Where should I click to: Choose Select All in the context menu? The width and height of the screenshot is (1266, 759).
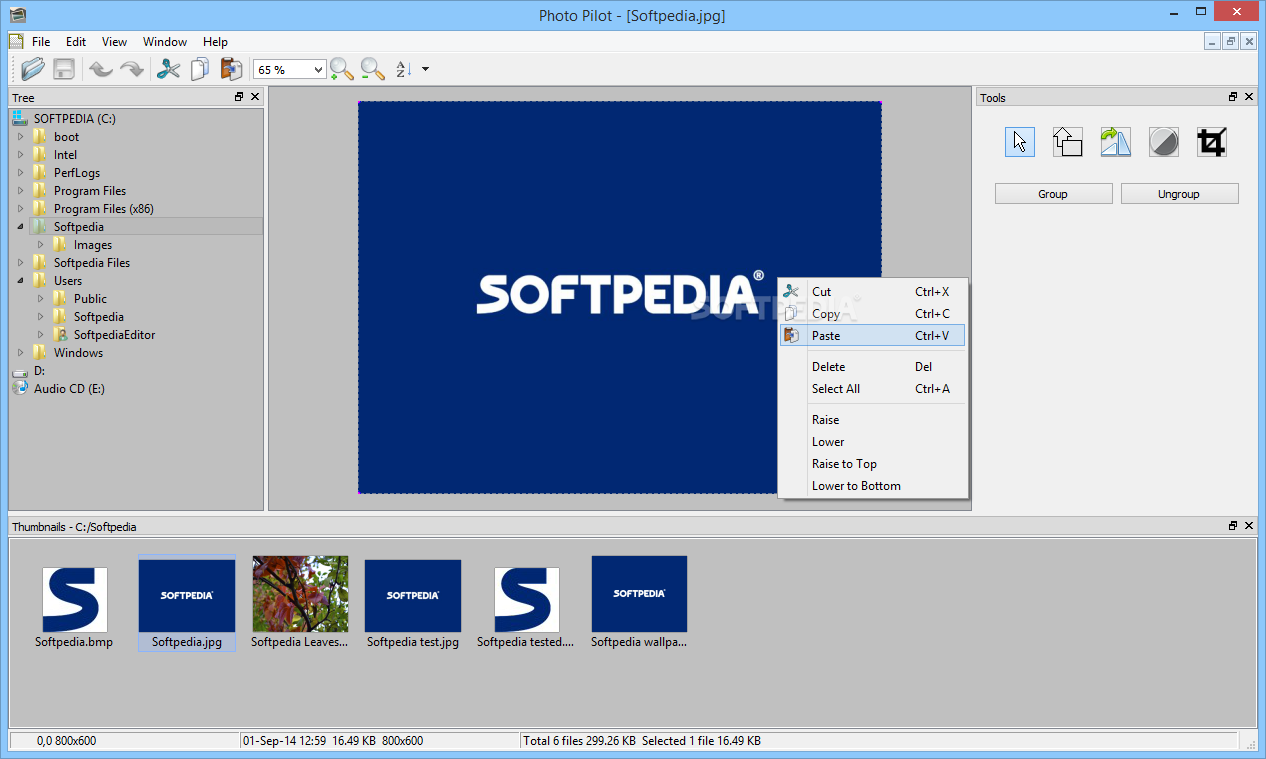[x=872, y=389]
